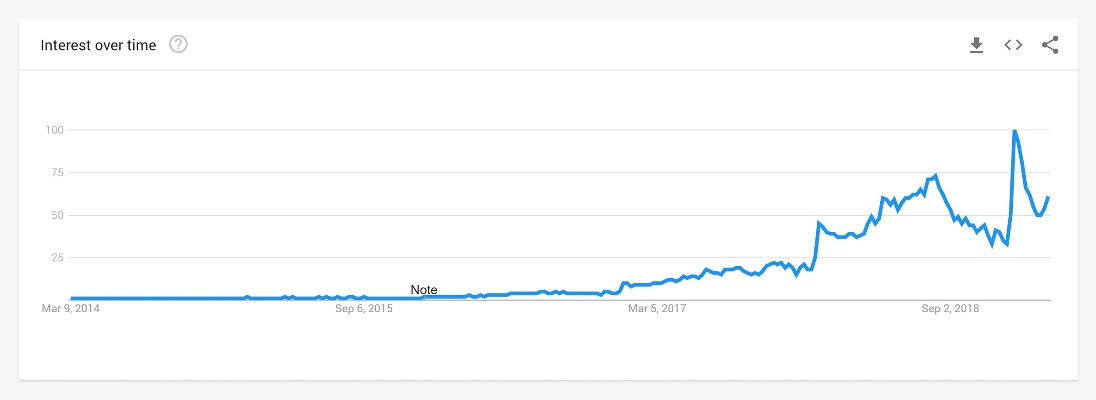This screenshot has height=400, width=1096.
Task: Click the 25 value axis label
Action: [57, 258]
